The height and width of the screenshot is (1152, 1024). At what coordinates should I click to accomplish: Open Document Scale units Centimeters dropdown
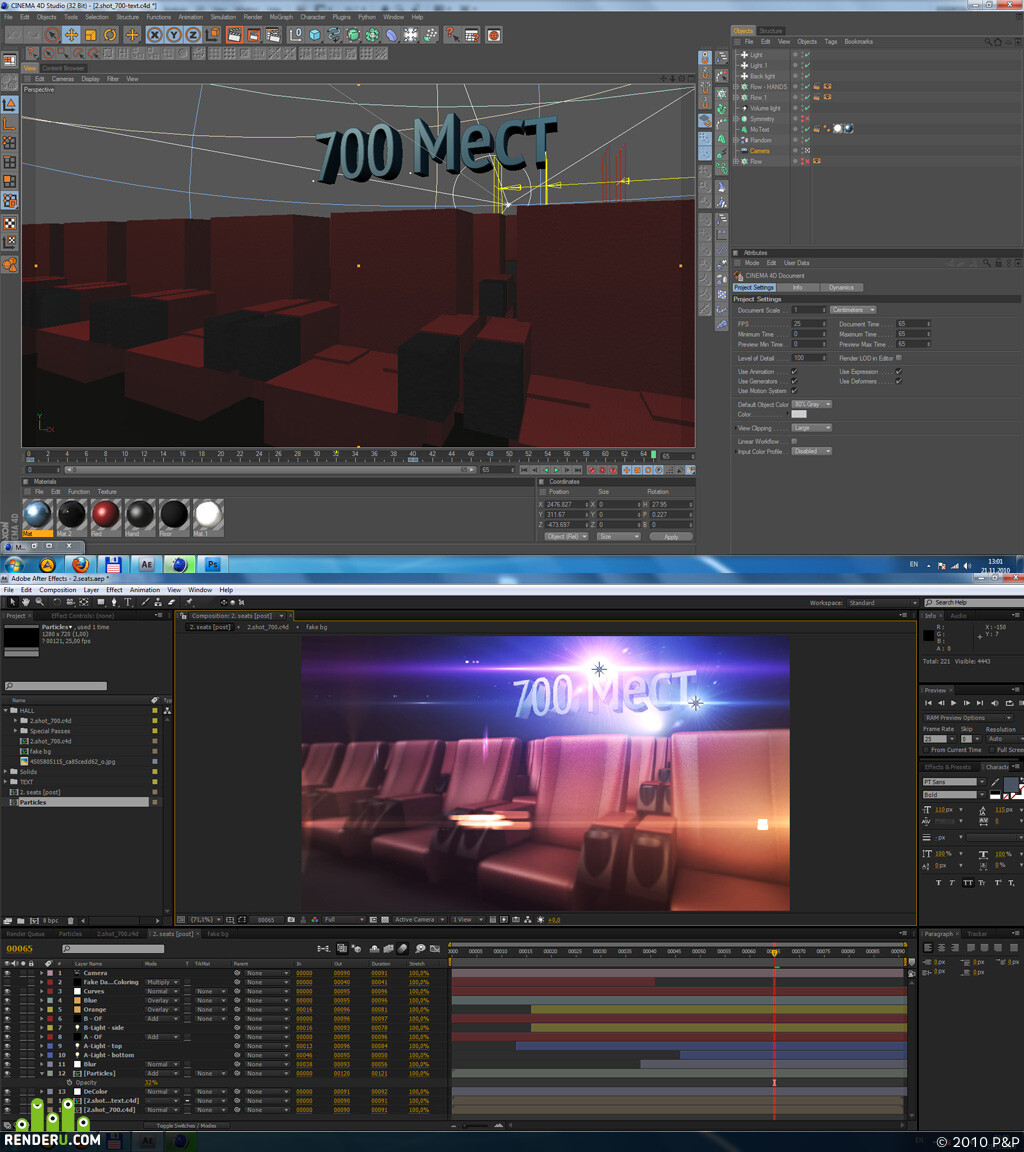(x=853, y=310)
